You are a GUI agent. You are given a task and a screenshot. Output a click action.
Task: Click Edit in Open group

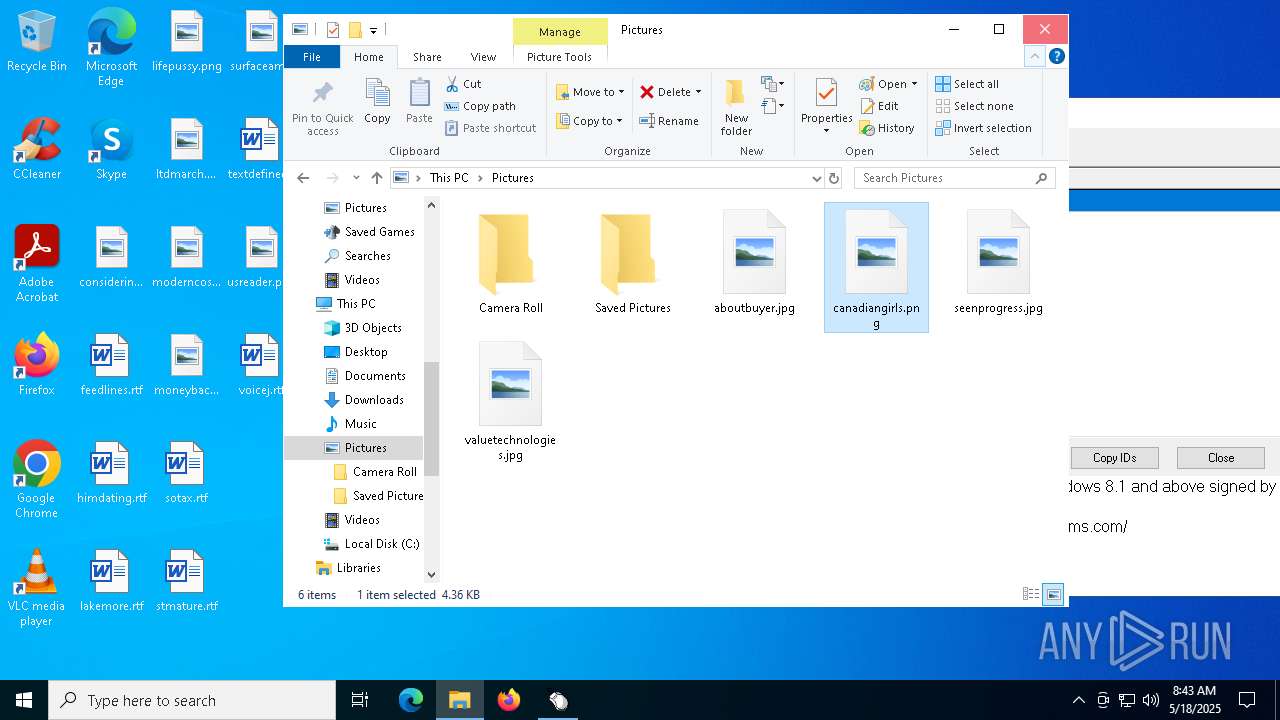[879, 106]
